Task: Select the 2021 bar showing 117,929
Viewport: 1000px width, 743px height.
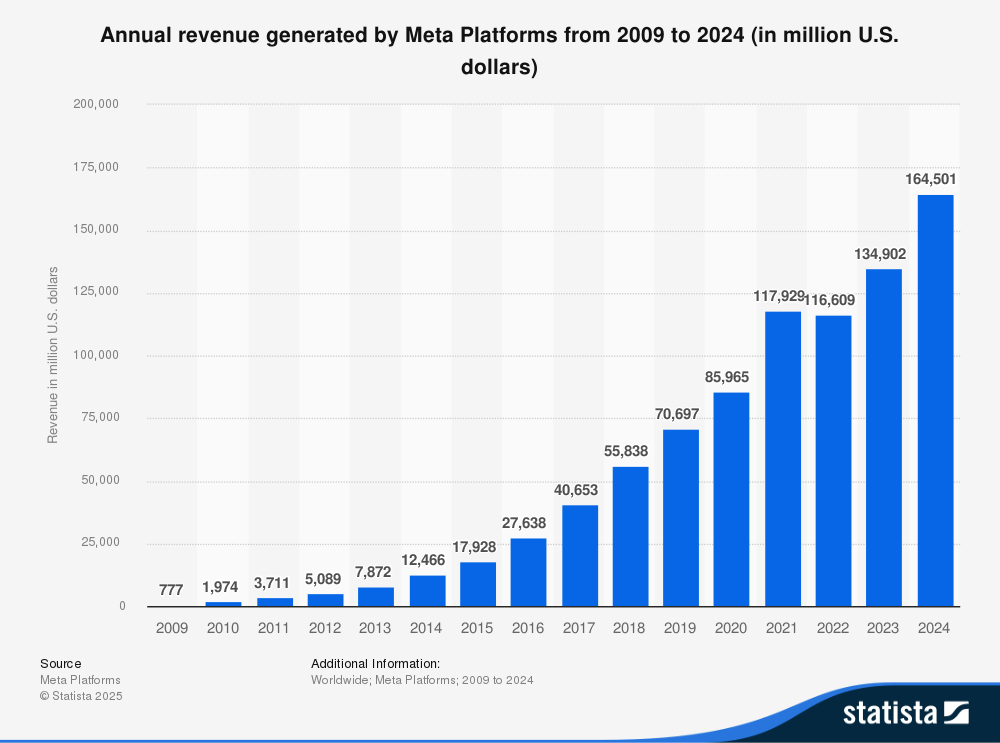Action: [783, 458]
